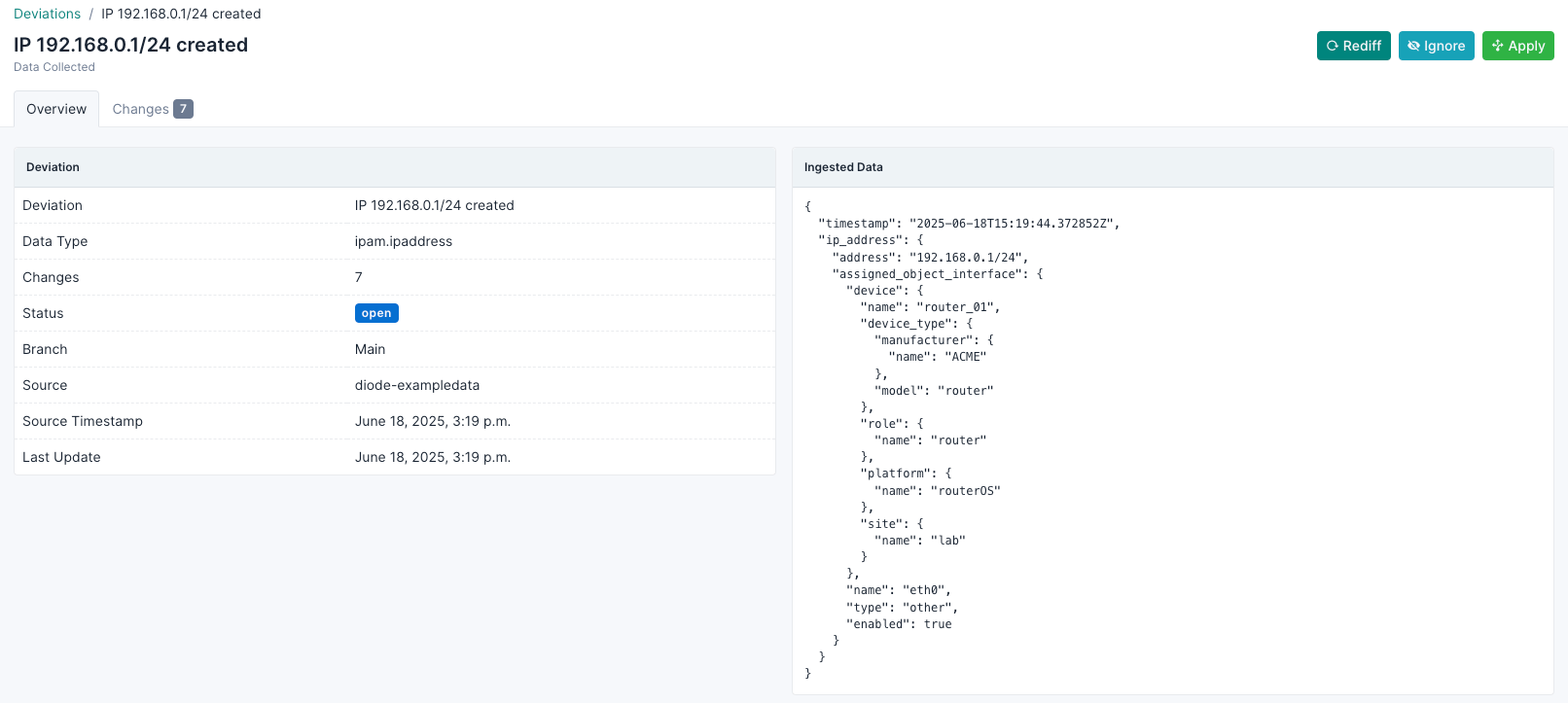Open the Changes tab
The image size is (1568, 703).
140,109
